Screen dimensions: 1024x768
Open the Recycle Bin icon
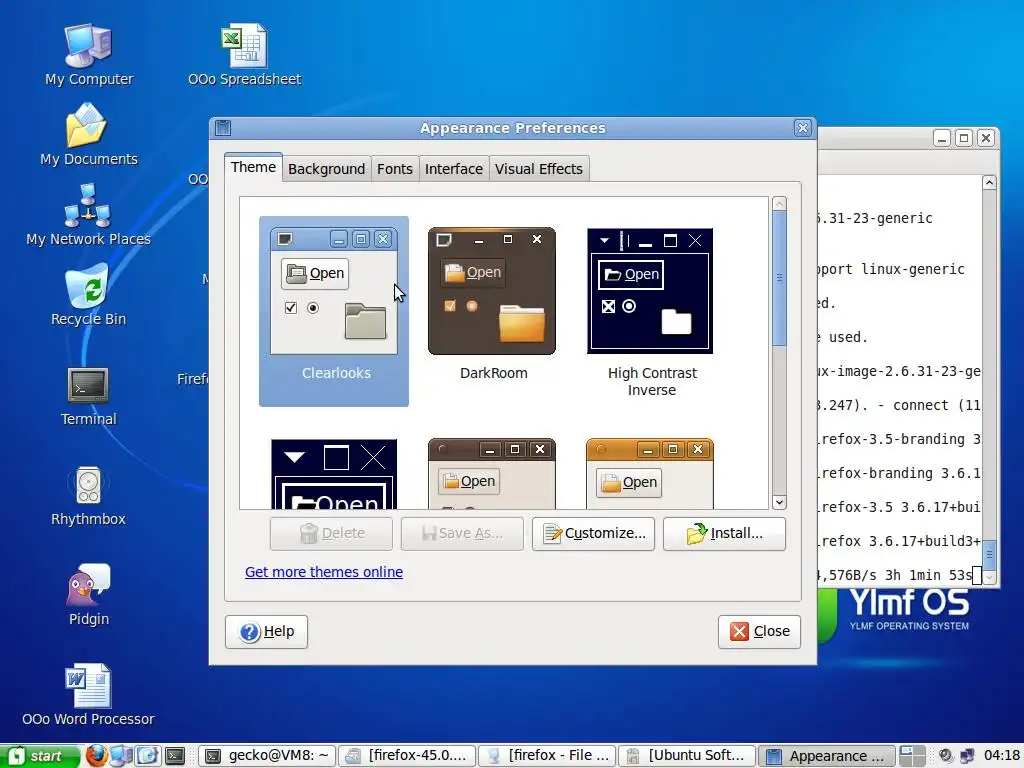(x=88, y=295)
